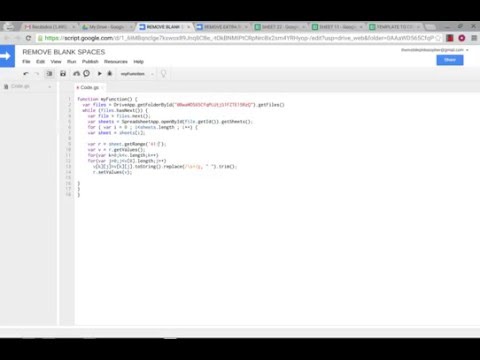Viewport: 480px width, 360px height.
Task: Open the File menu
Action: (26, 62)
